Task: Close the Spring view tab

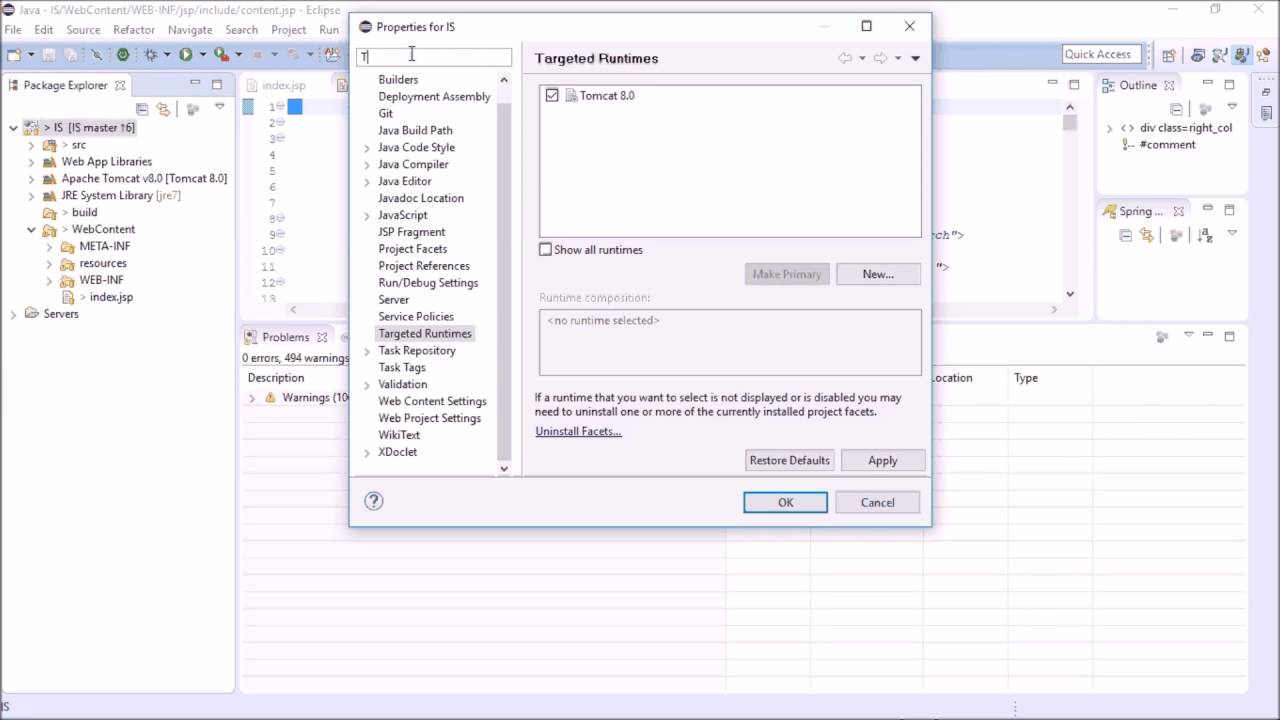Action: pos(1178,211)
